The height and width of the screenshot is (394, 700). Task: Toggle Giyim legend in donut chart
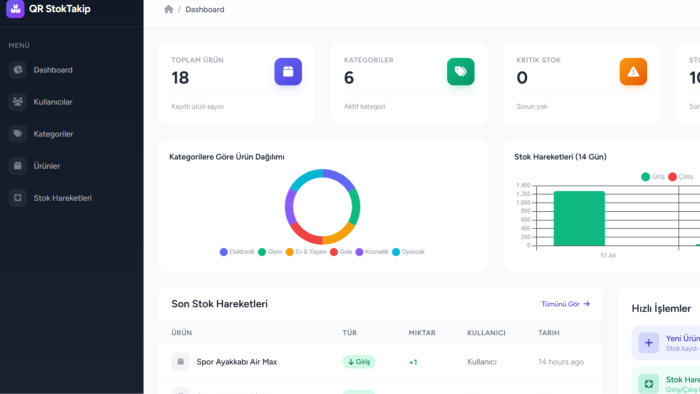click(x=270, y=252)
